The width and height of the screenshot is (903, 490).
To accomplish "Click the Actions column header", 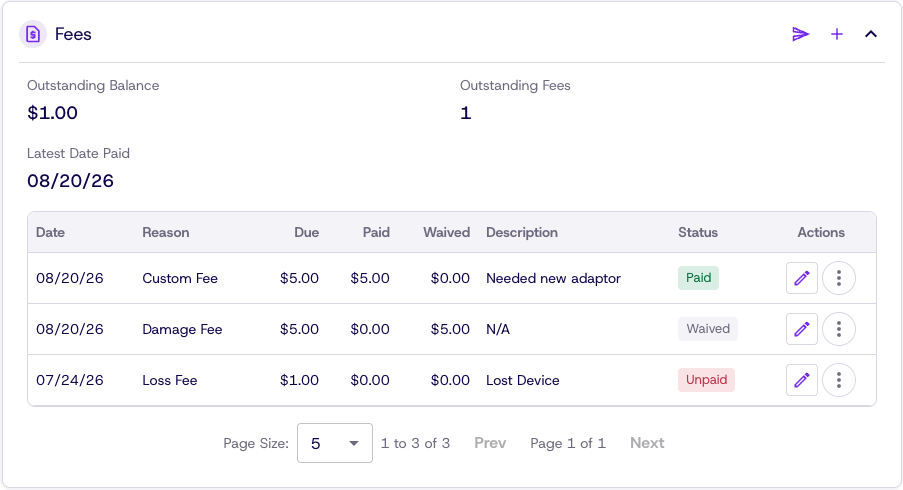I will (x=821, y=232).
